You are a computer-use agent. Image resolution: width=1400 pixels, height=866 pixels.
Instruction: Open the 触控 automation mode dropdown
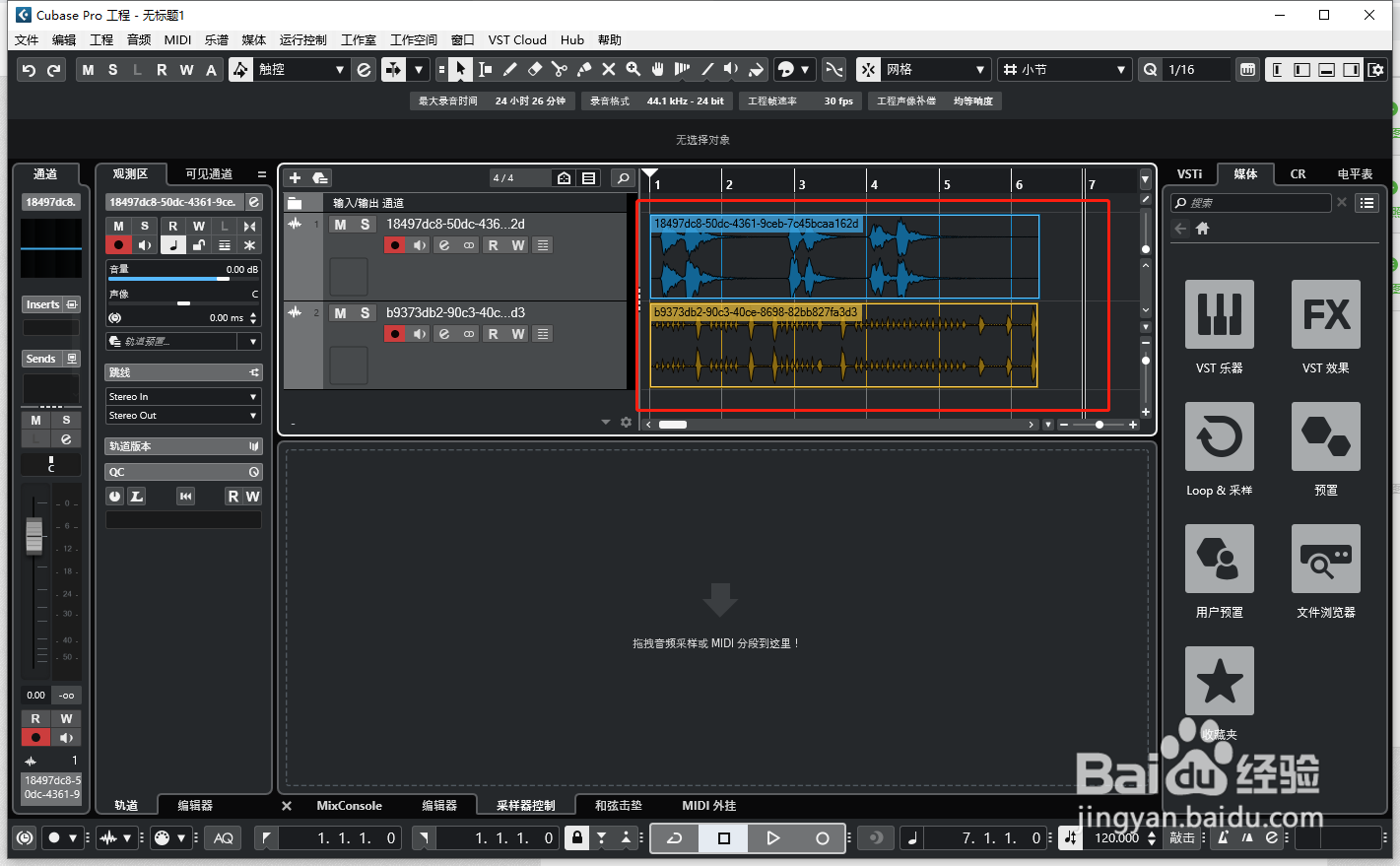pyautogui.click(x=300, y=69)
